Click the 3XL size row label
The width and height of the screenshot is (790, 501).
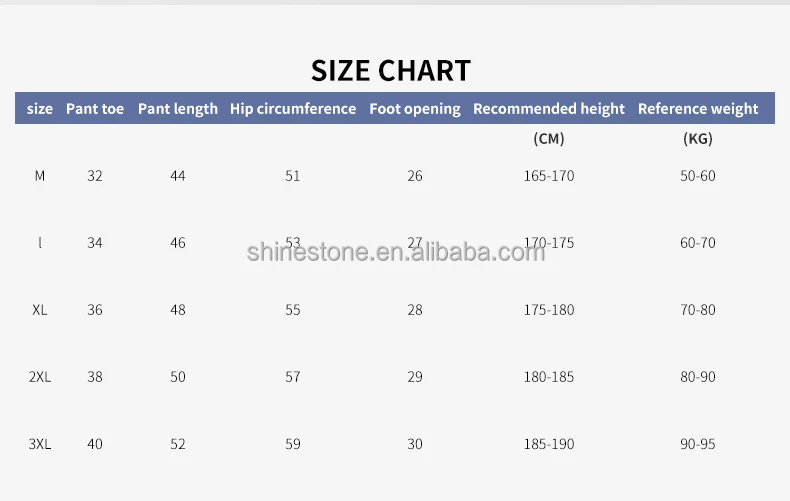pyautogui.click(x=40, y=444)
